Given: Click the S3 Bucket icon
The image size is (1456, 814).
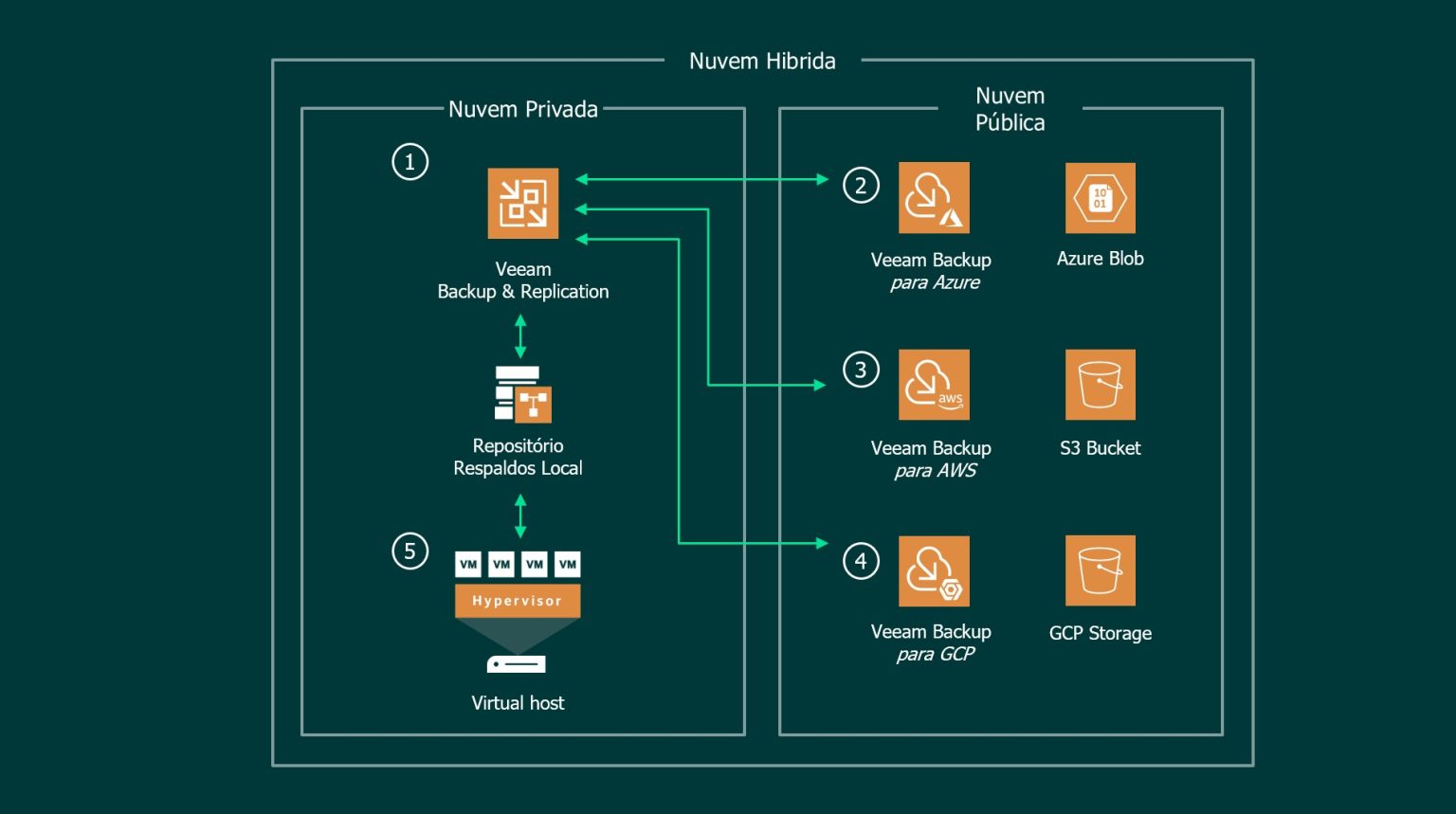Looking at the screenshot, I should pos(1101,385).
